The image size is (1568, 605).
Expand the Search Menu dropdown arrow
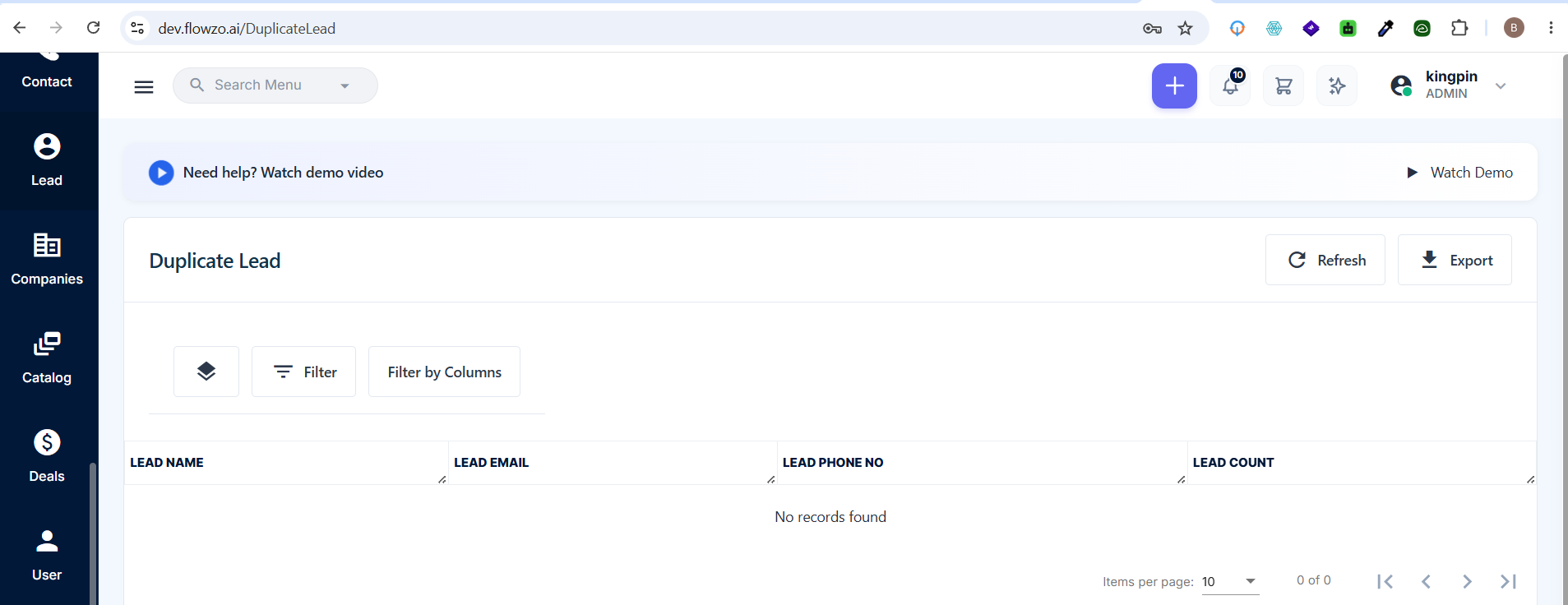[345, 85]
